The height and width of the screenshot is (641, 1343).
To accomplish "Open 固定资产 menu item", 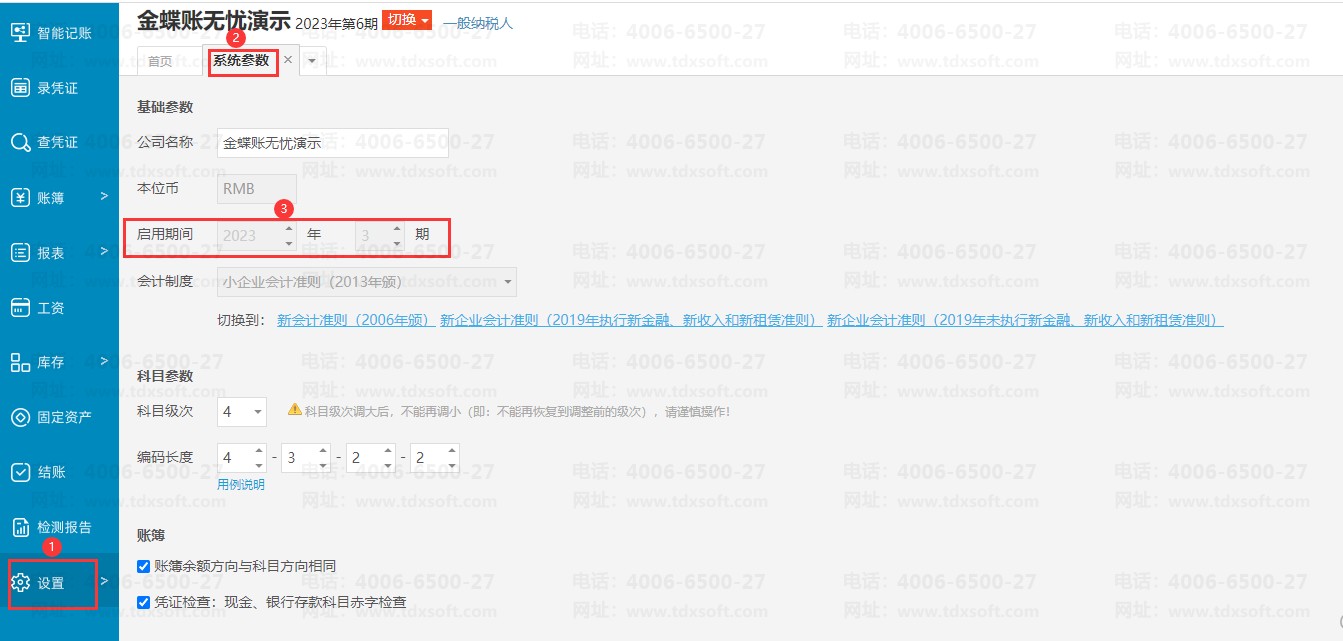I will 64,417.
